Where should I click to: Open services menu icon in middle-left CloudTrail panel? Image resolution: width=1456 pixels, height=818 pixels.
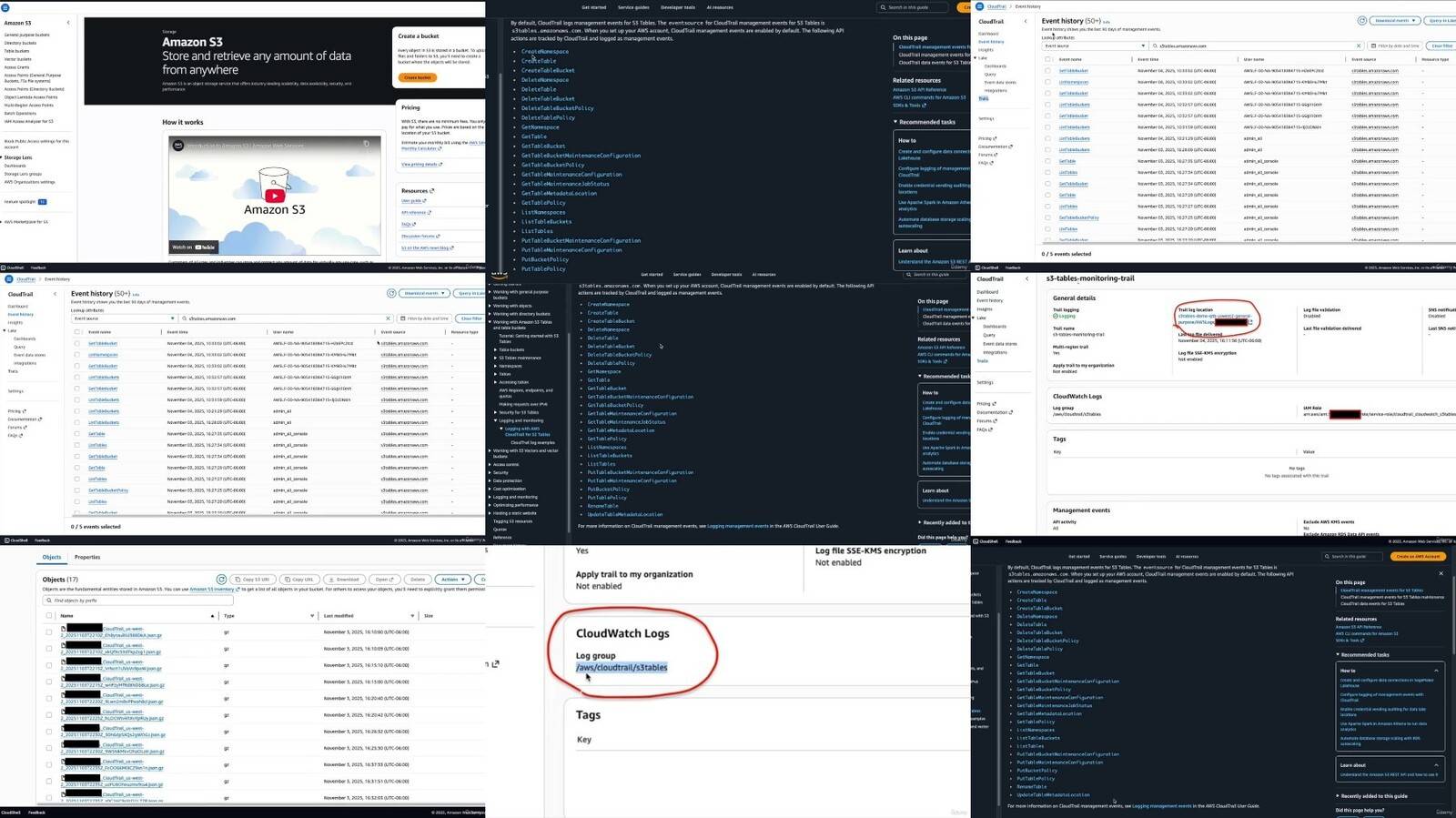tap(8, 279)
